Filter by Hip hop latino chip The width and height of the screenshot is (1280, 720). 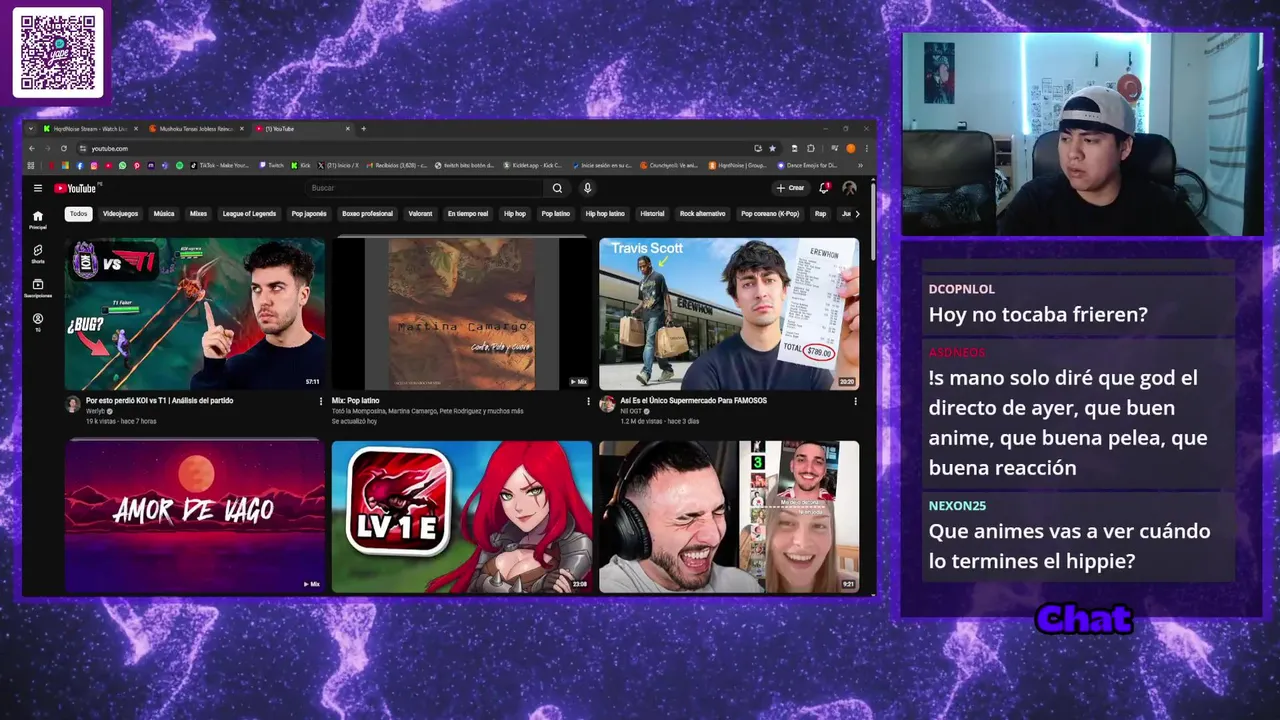tap(605, 213)
